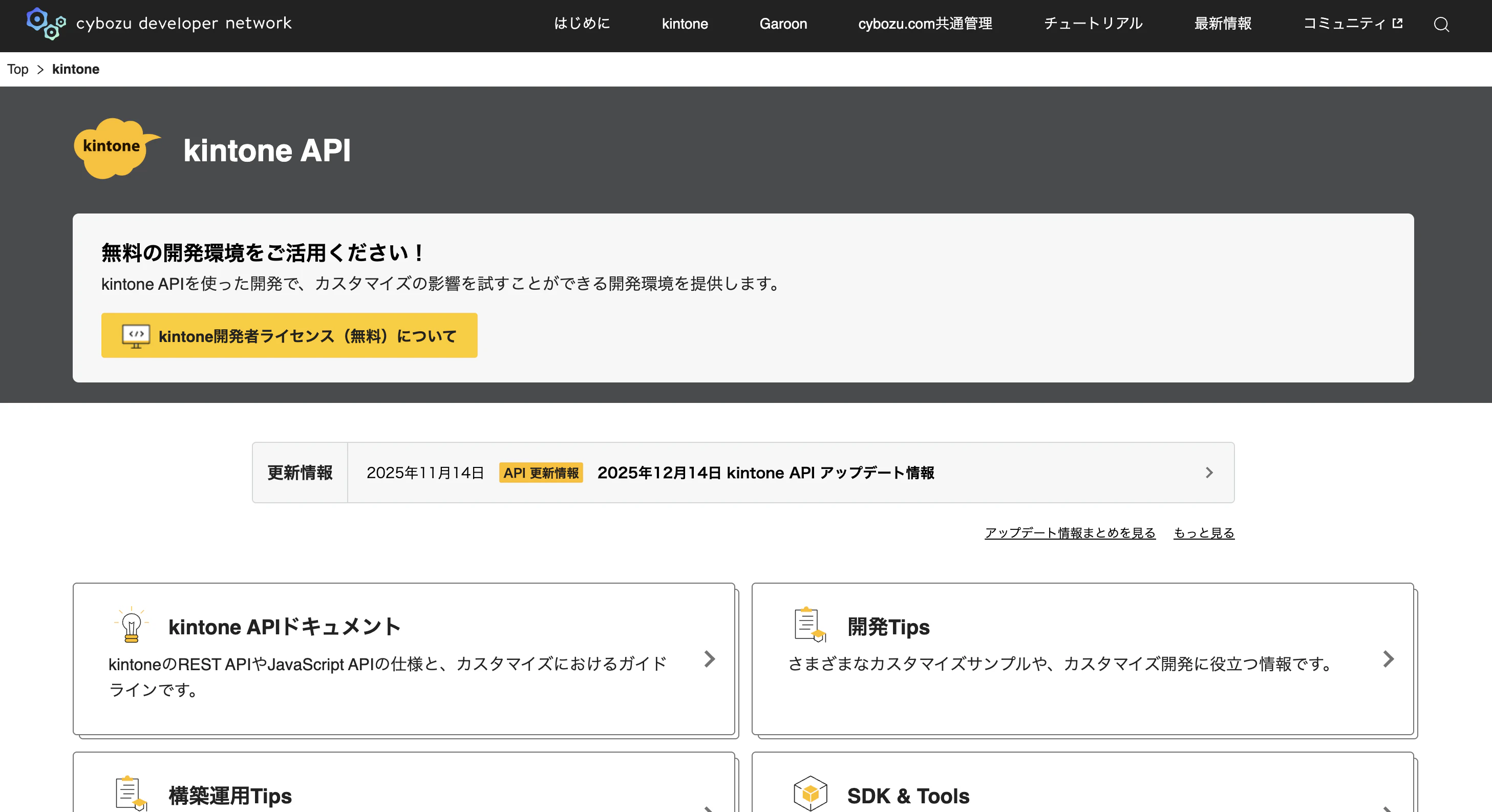Open the 開発Tips card chevron
The width and height of the screenshot is (1492, 812).
(1389, 659)
